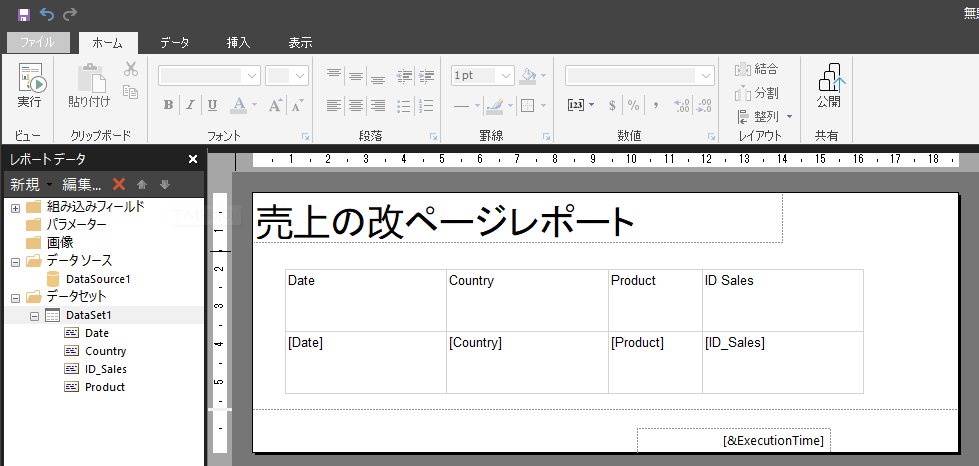Align text right
Viewport: 979px width, 466px height.
(378, 106)
